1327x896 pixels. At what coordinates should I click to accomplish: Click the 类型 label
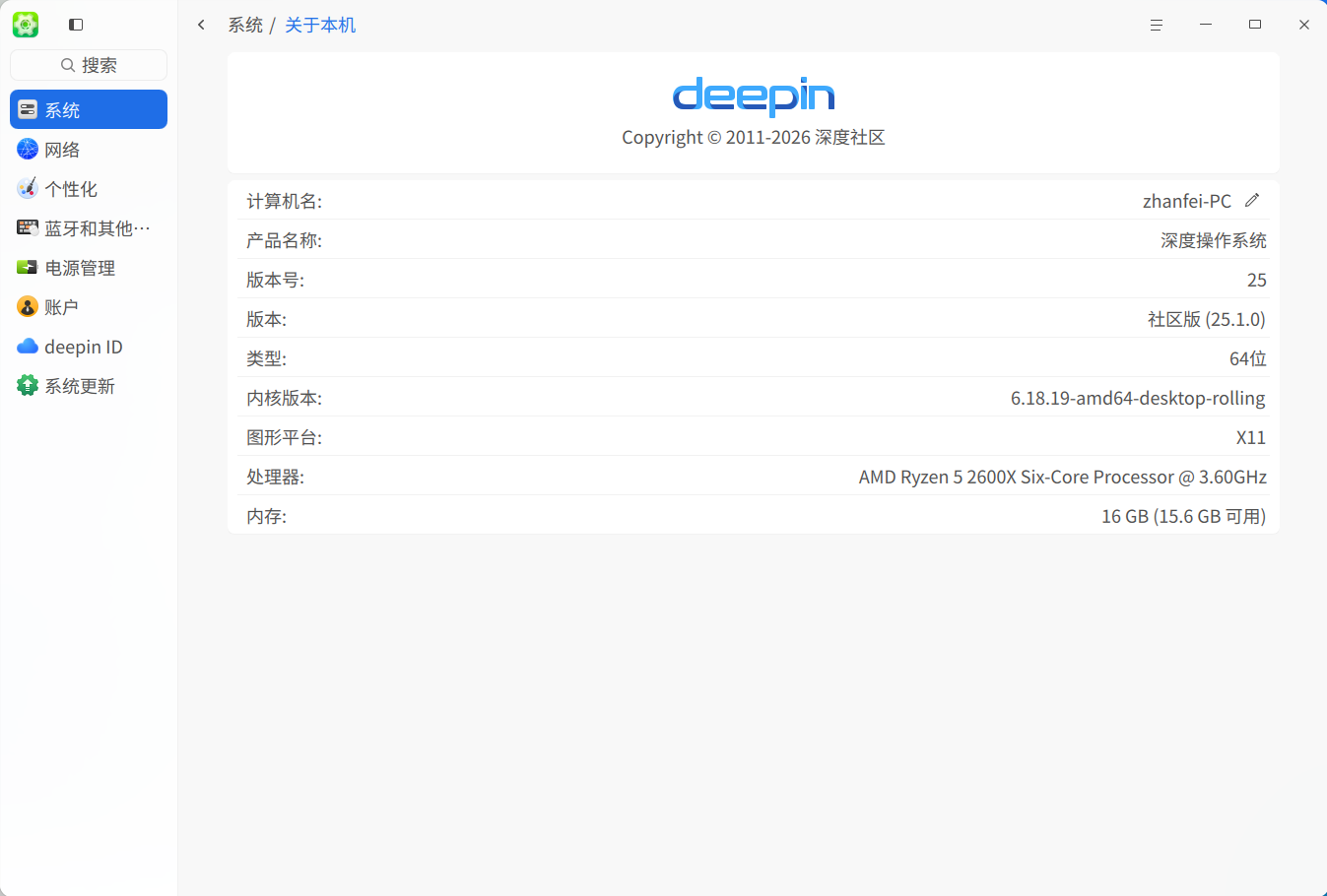(x=266, y=358)
